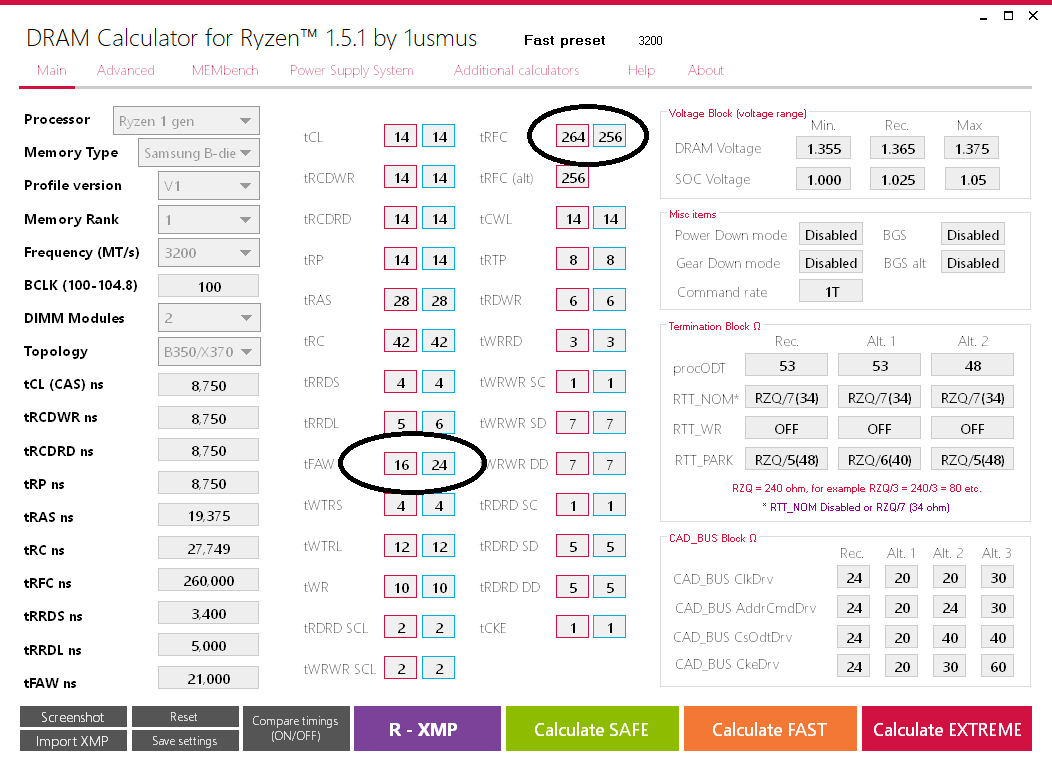The width and height of the screenshot is (1052, 771).
Task: Click Save settings button
Action: click(x=185, y=741)
